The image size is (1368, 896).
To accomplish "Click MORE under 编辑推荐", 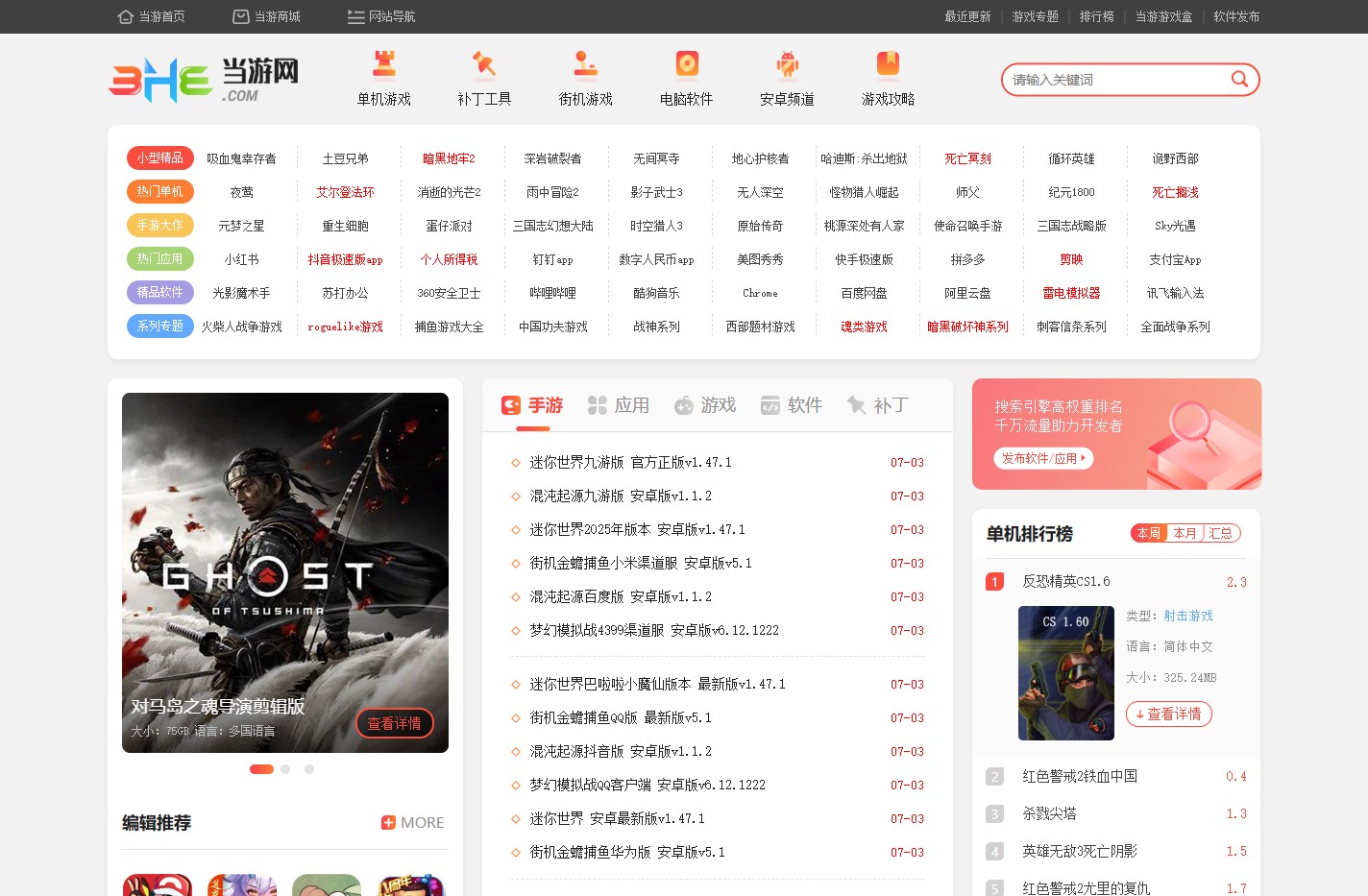I will pos(422,822).
